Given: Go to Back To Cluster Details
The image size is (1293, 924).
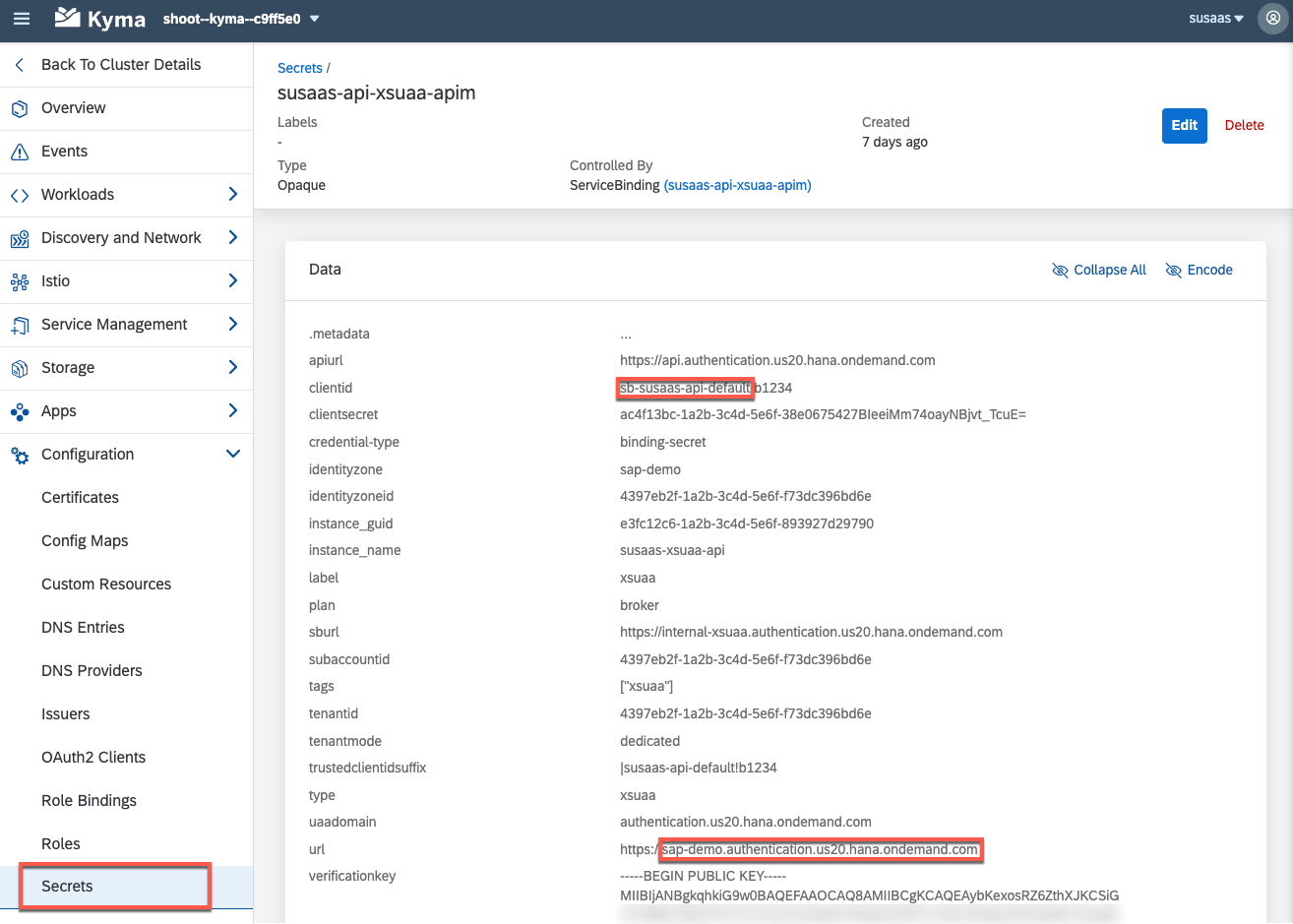Looking at the screenshot, I should click(126, 65).
